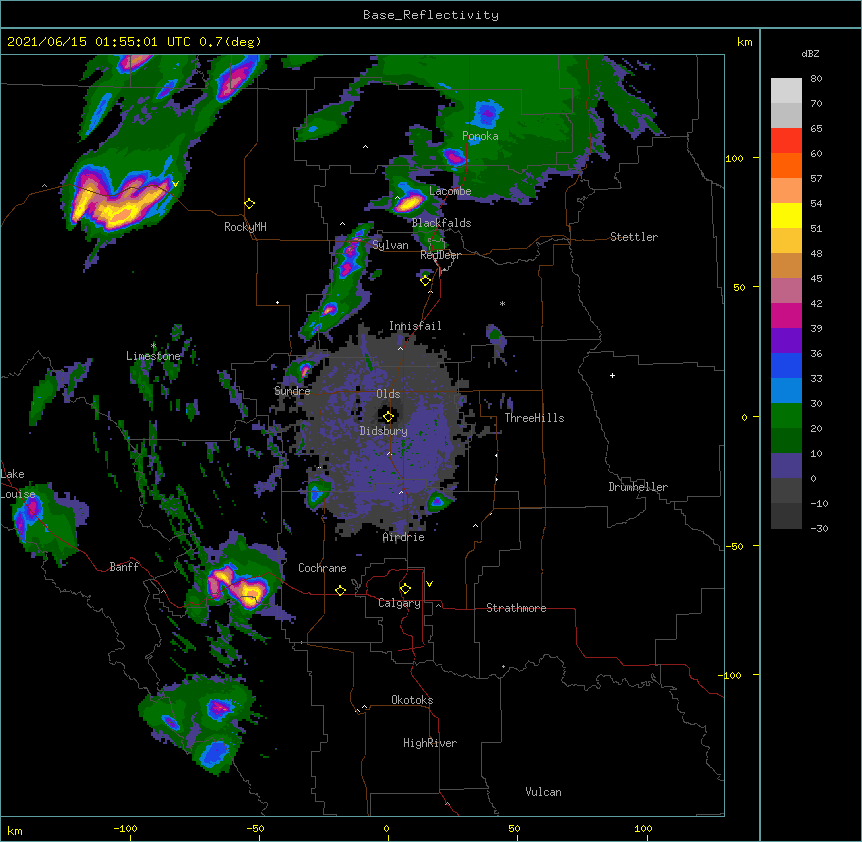Select the Stettler label
The width and height of the screenshot is (862, 842).
(x=634, y=237)
